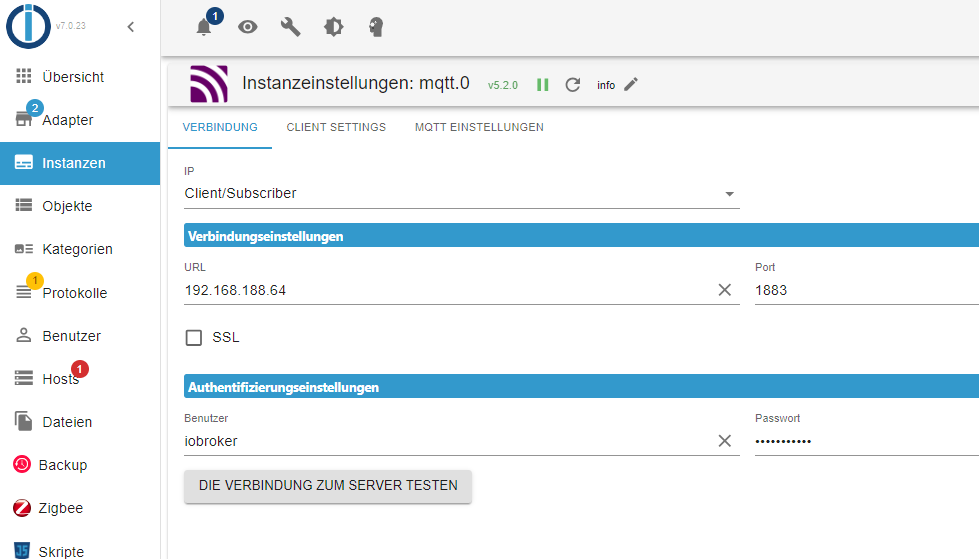This screenshot has width=979, height=559.
Task: Toggle expert mode head icon
Action: (x=376, y=27)
